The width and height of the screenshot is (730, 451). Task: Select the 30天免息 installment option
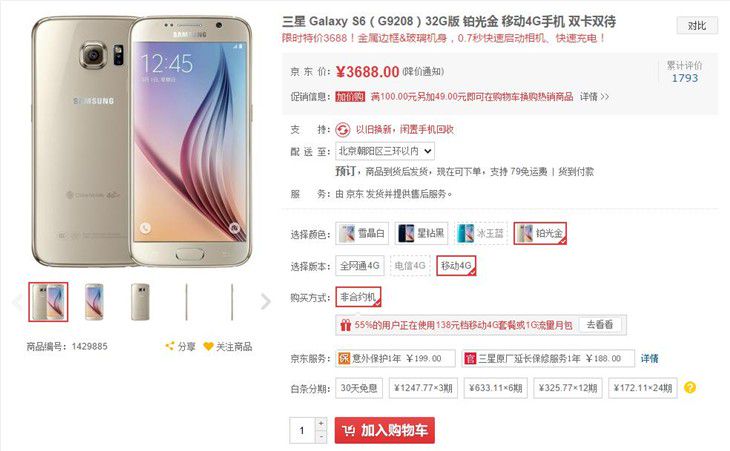pyautogui.click(x=359, y=388)
